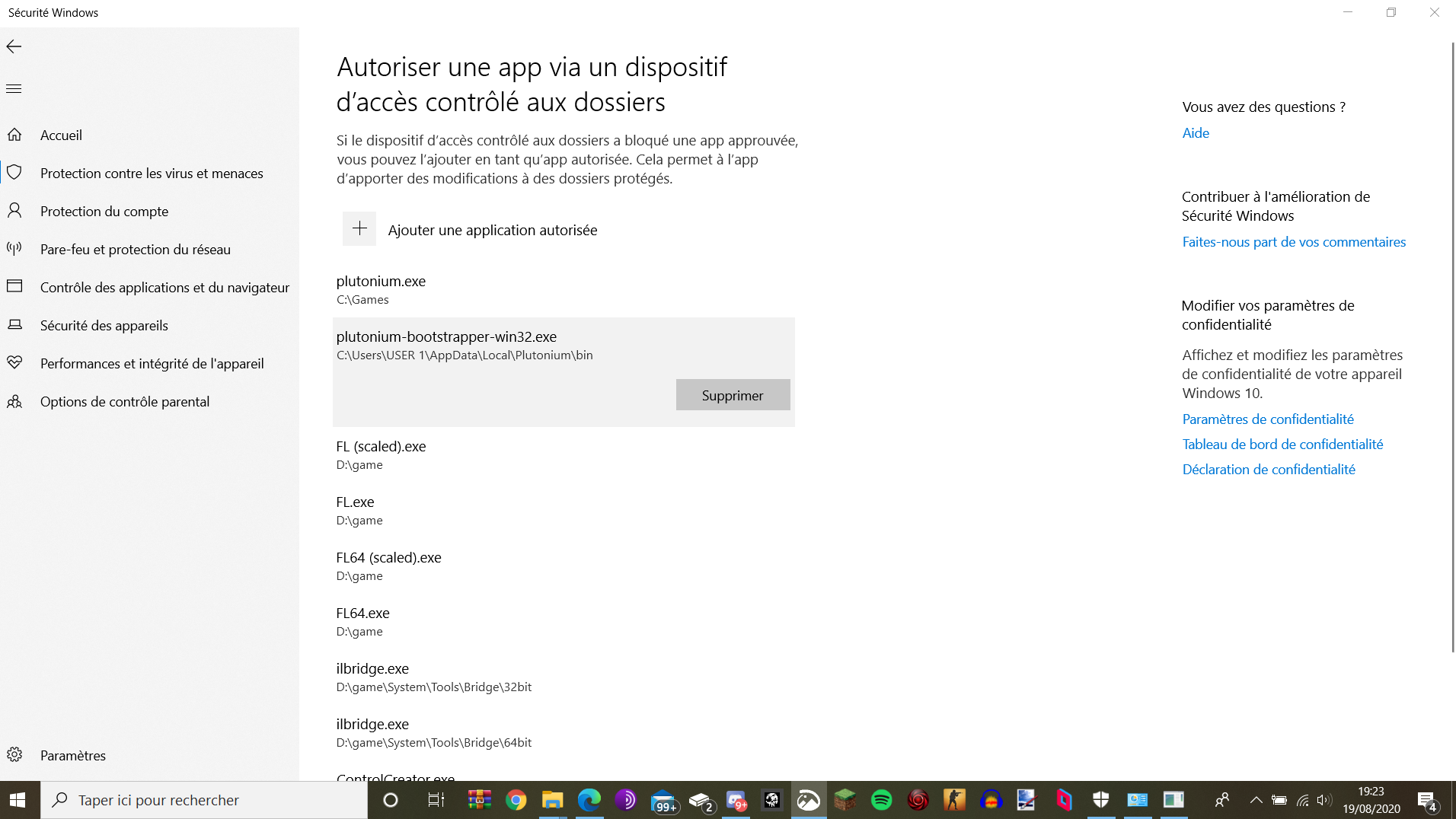Open Wi-Fi network icon
This screenshot has height=819, width=1456.
tap(1303, 800)
